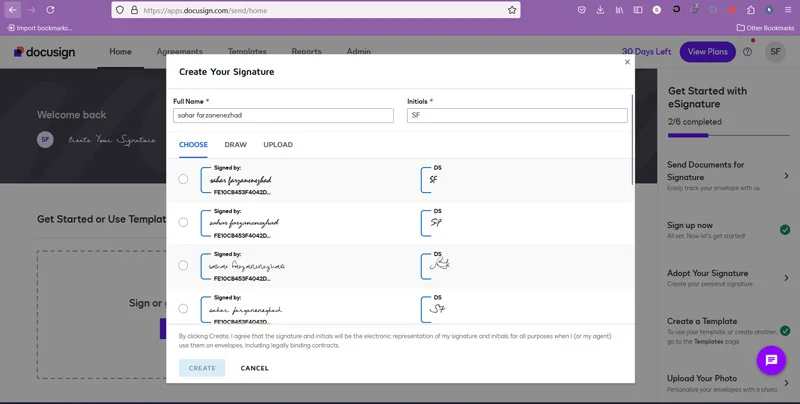800x404 pixels.
Task: Click the dialog's vertical scrollbar
Action: click(633, 139)
